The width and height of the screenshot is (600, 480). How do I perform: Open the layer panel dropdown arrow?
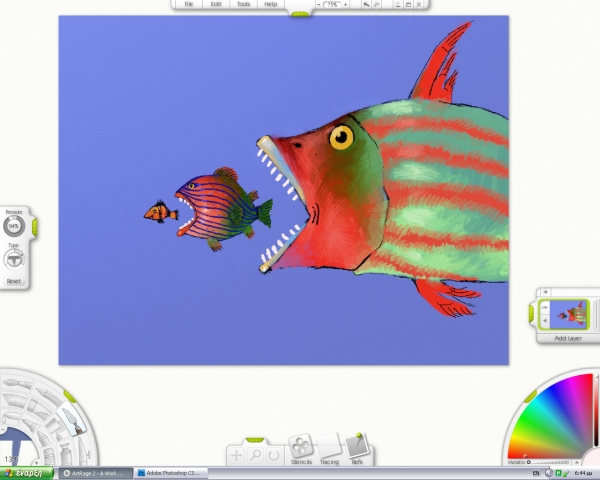[546, 292]
